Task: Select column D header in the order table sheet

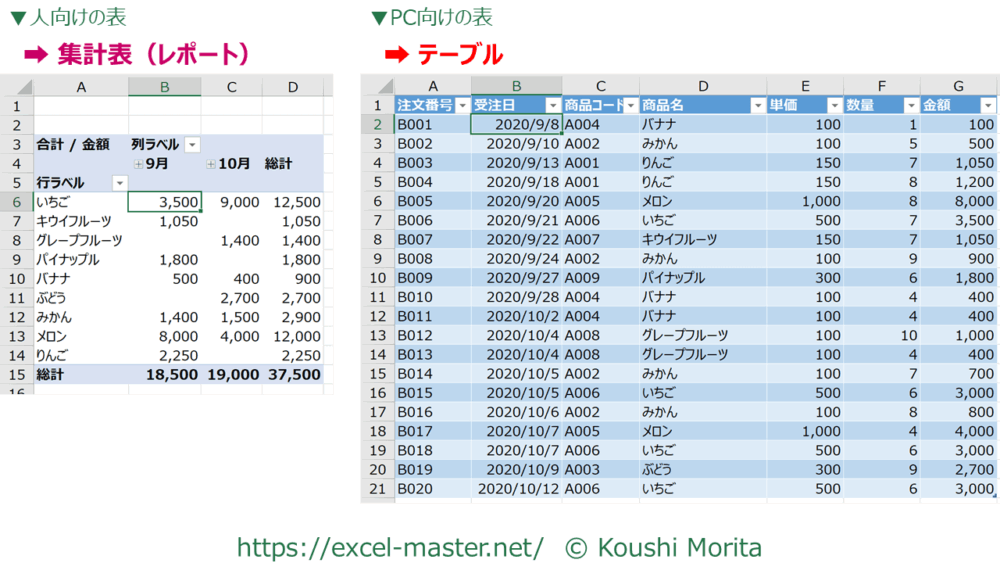Action: 703,86
